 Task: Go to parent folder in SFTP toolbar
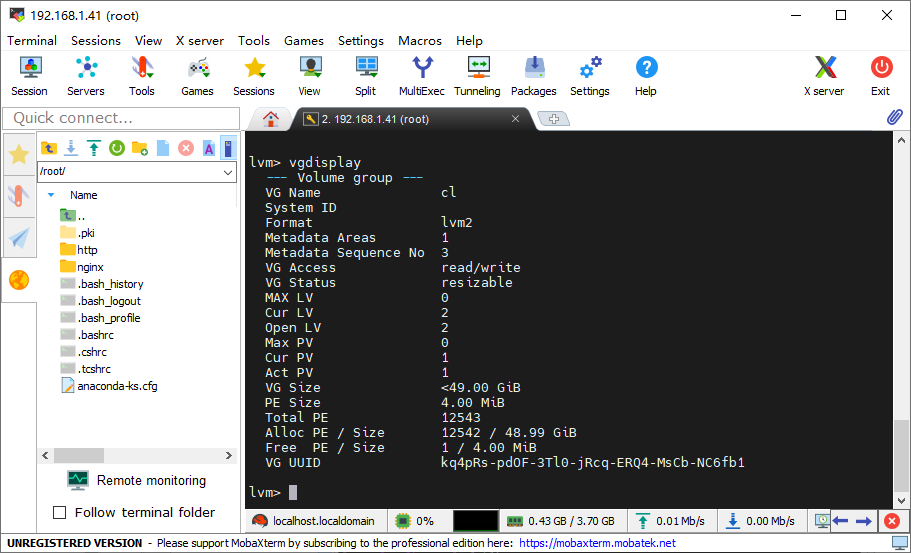pos(49,149)
